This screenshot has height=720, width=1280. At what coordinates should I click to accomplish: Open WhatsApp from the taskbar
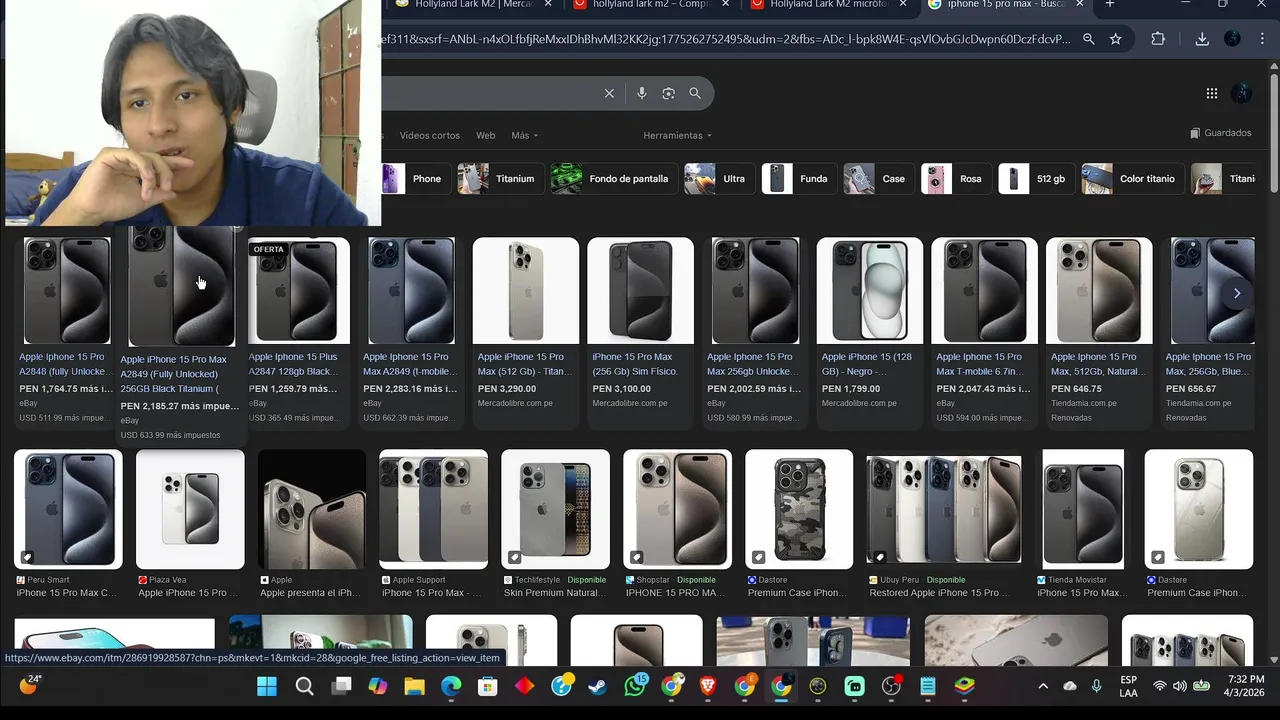click(x=635, y=686)
